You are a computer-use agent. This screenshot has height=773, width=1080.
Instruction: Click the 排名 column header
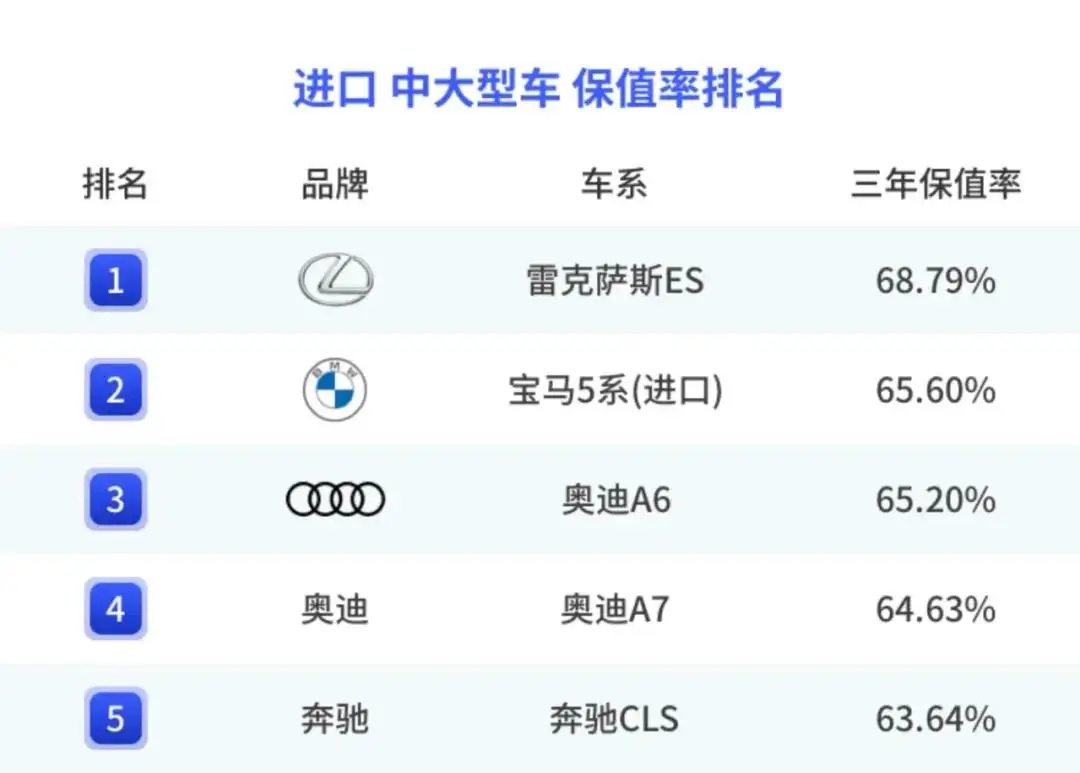click(x=115, y=184)
